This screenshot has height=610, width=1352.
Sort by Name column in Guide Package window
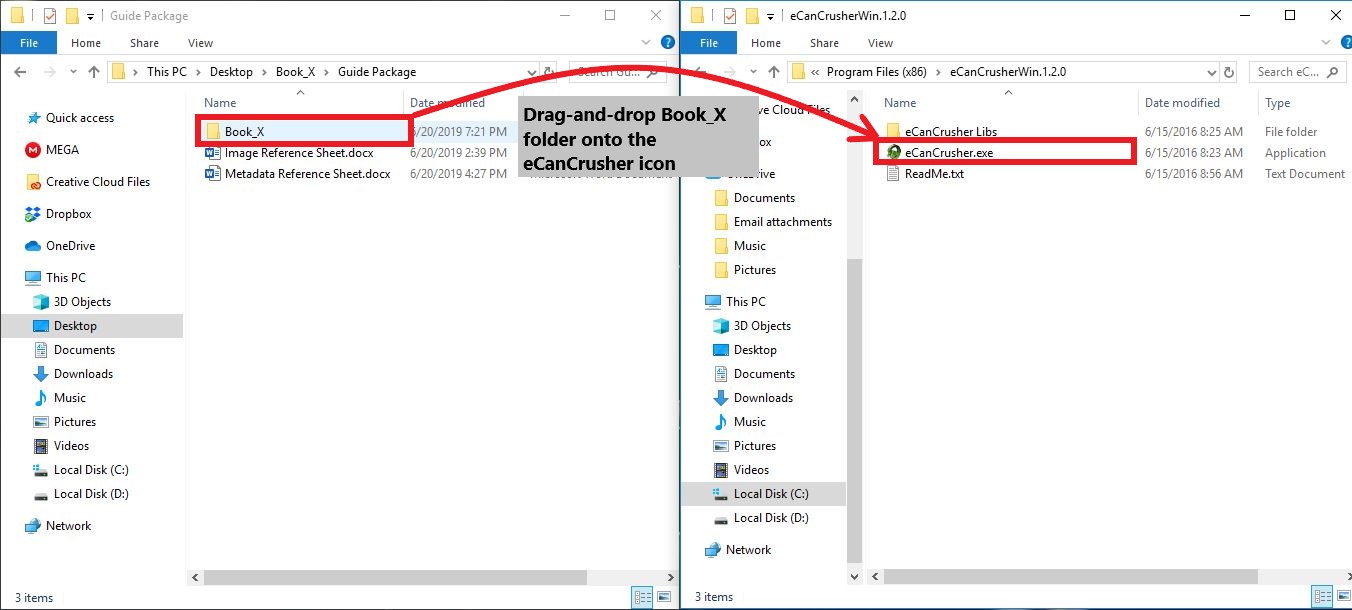pos(220,103)
